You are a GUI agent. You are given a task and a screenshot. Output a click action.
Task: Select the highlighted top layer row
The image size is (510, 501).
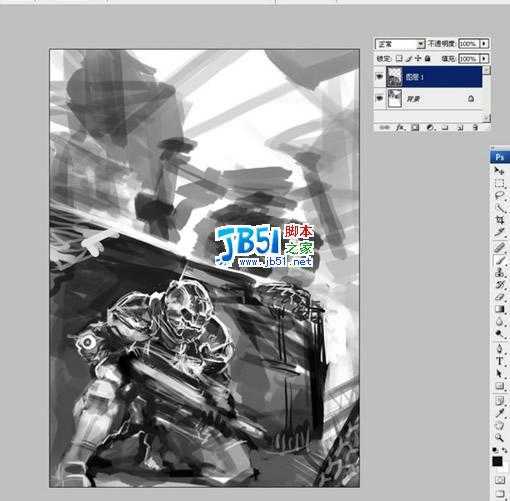[x=428, y=77]
